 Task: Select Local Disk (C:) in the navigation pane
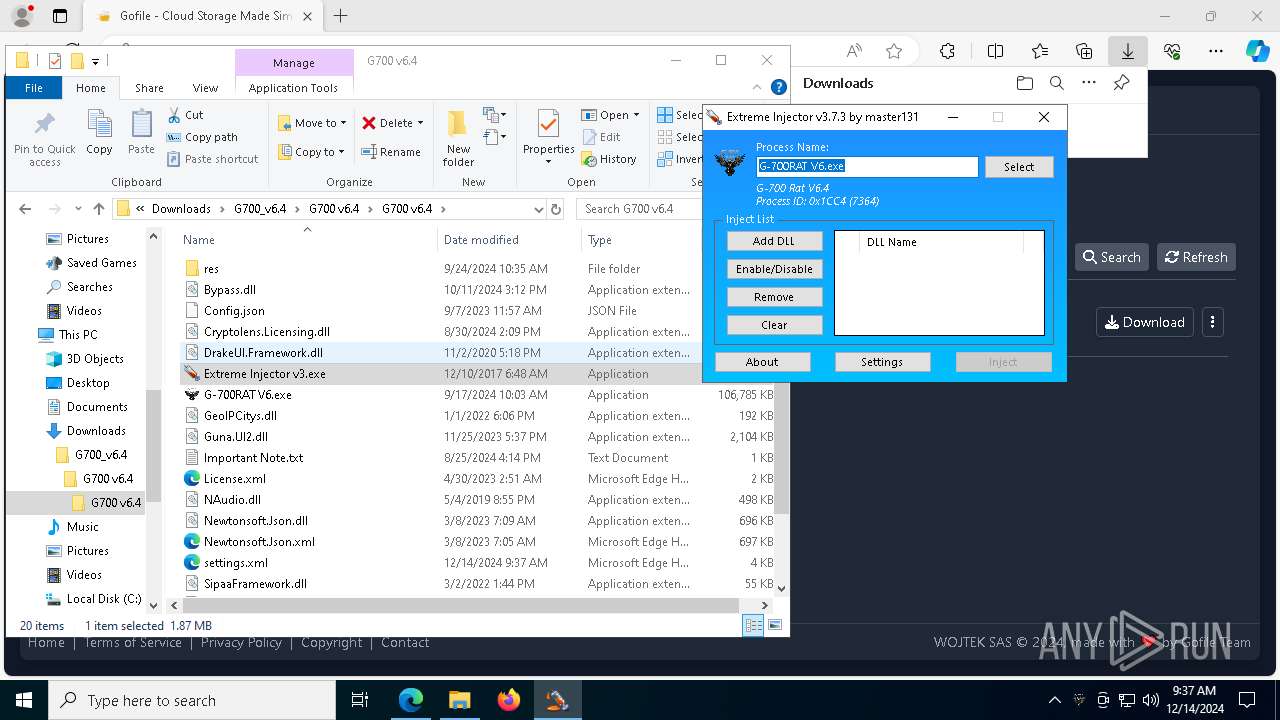[x=103, y=599]
